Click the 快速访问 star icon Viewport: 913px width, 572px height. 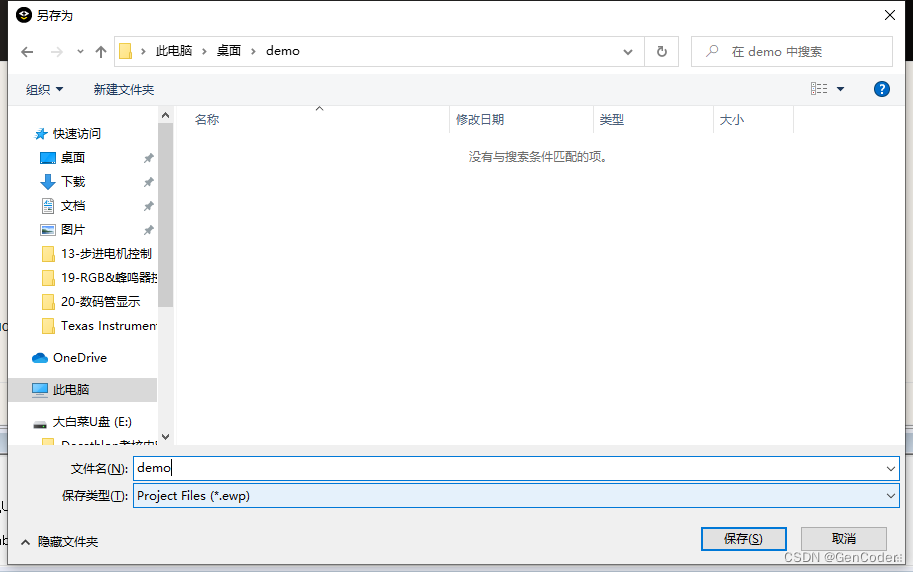[x=40, y=134]
